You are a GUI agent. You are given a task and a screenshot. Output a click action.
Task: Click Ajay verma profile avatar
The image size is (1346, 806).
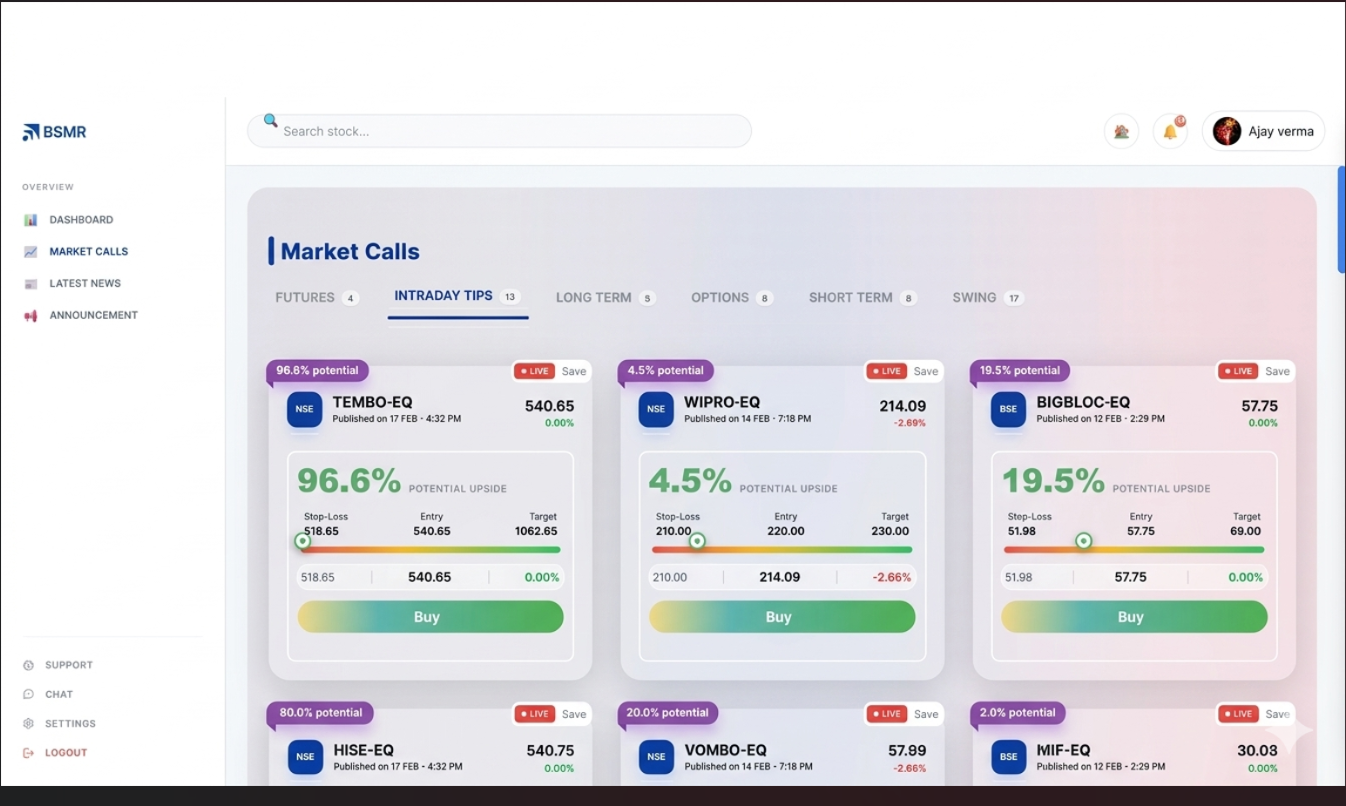pyautogui.click(x=1227, y=131)
